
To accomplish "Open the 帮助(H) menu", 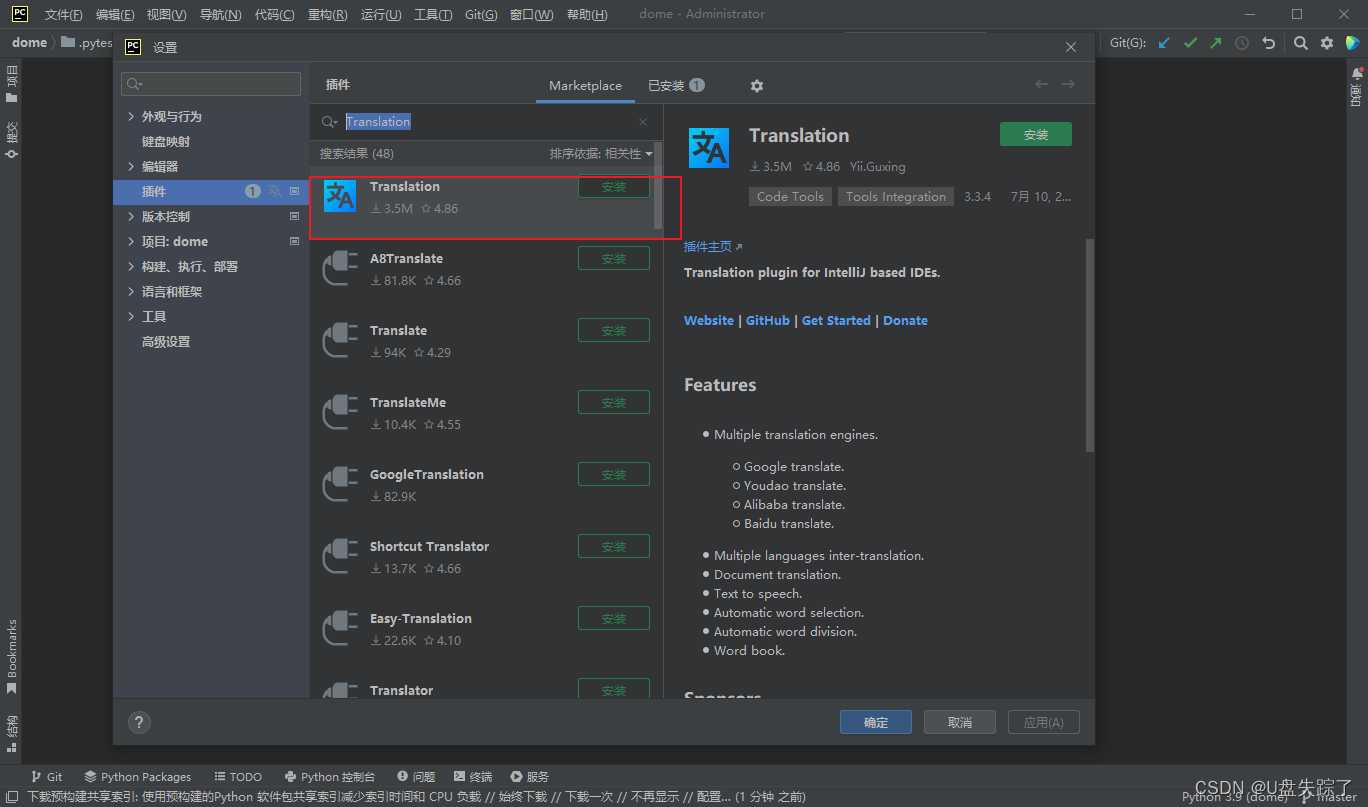I will 587,15.
